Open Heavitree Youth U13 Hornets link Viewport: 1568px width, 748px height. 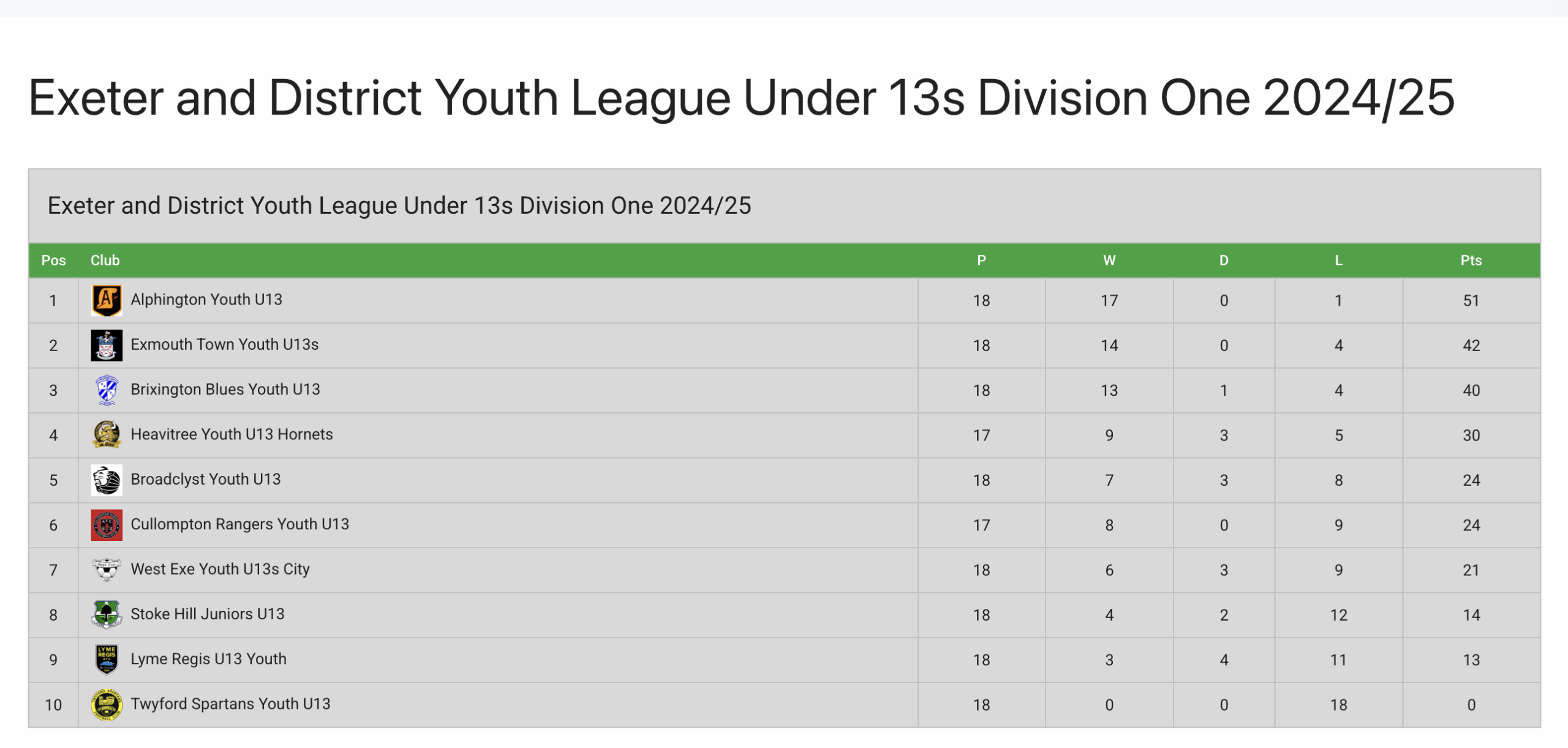click(x=232, y=434)
